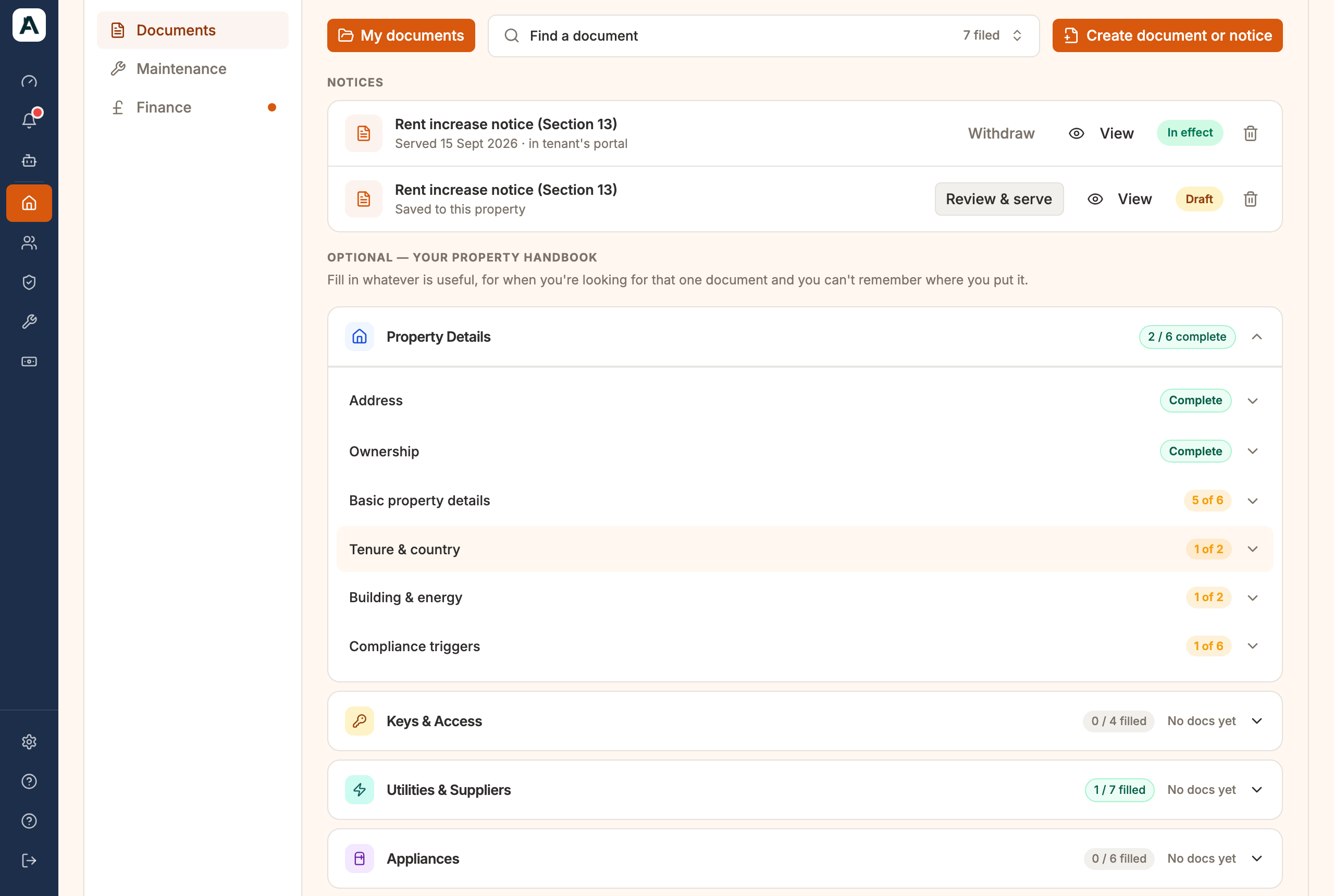
Task: Click the document icon of the served notice
Action: (364, 133)
